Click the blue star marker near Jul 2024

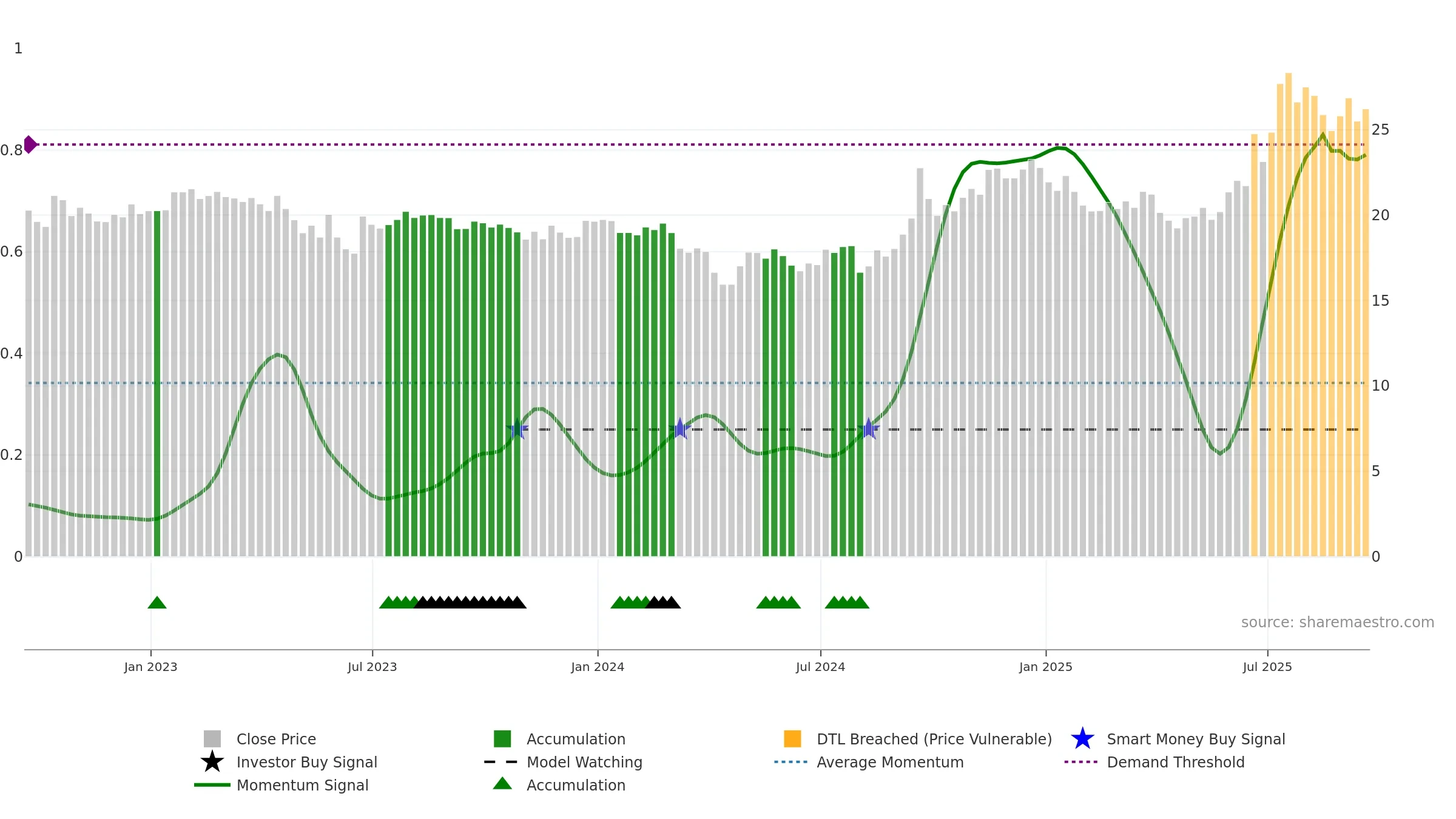coord(868,429)
